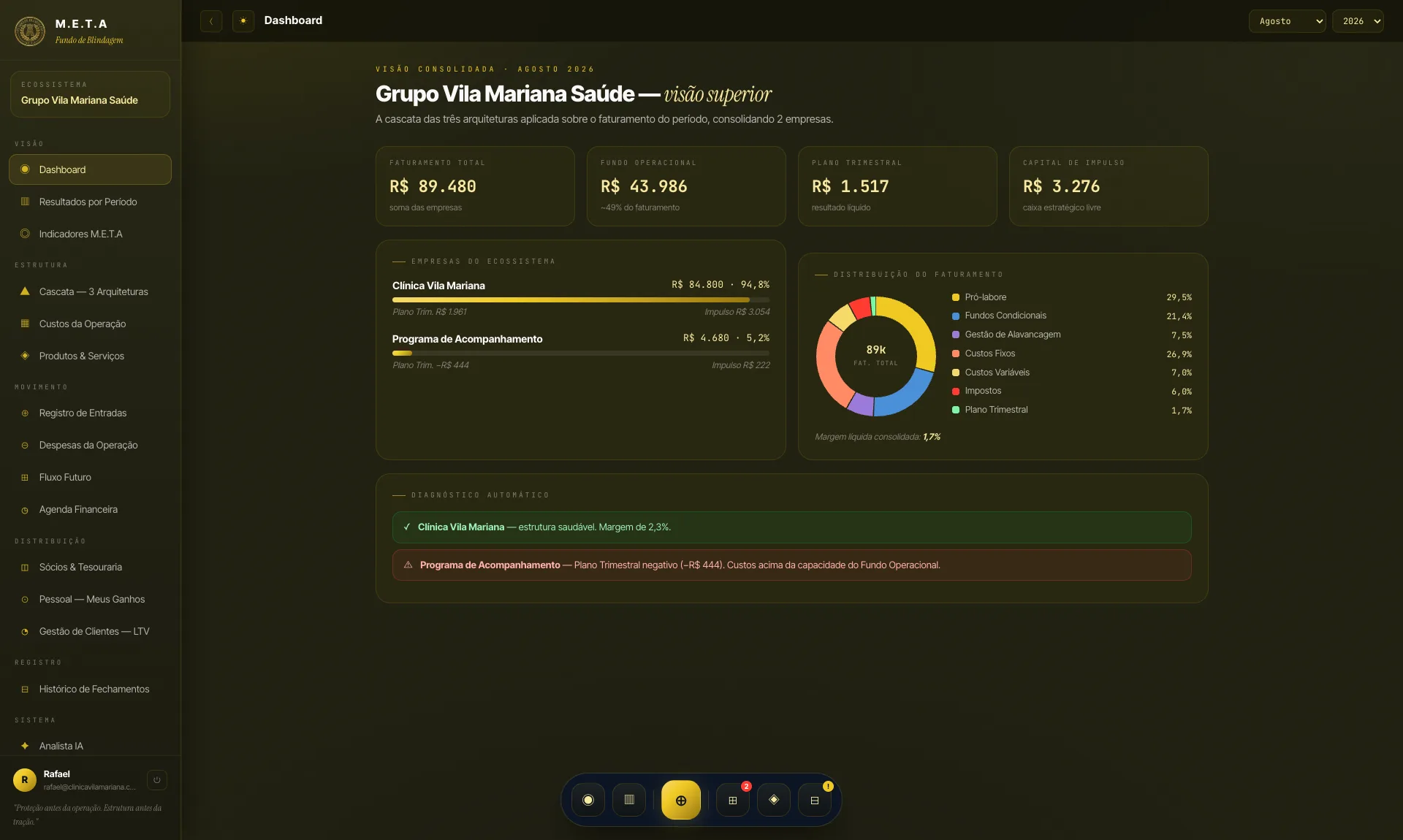Click the Agenda Financeira clock icon
This screenshot has height=840, width=1403.
point(25,510)
